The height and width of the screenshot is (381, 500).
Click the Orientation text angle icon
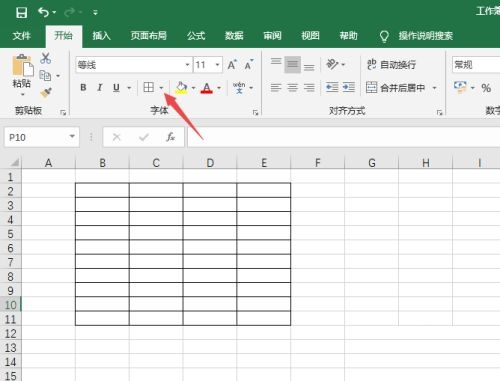coord(333,64)
